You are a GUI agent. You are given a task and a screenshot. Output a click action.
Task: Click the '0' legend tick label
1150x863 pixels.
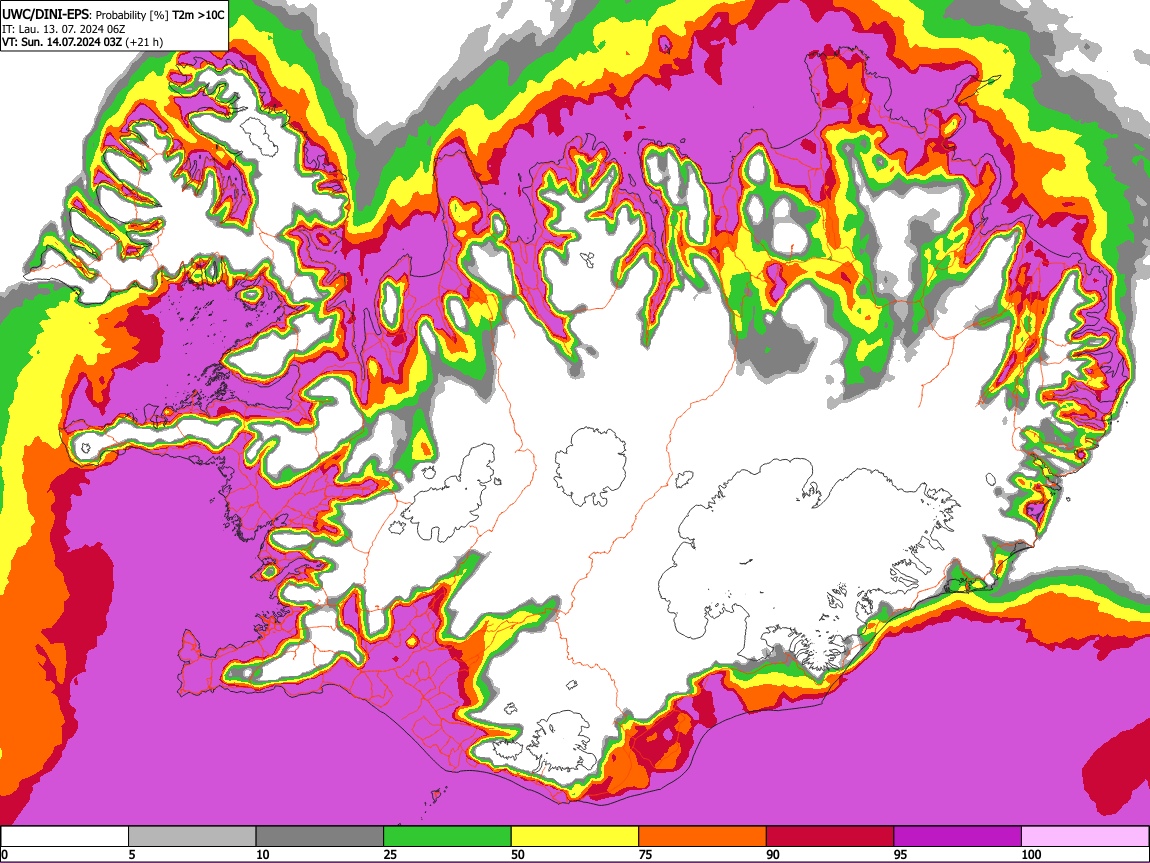coord(4,854)
